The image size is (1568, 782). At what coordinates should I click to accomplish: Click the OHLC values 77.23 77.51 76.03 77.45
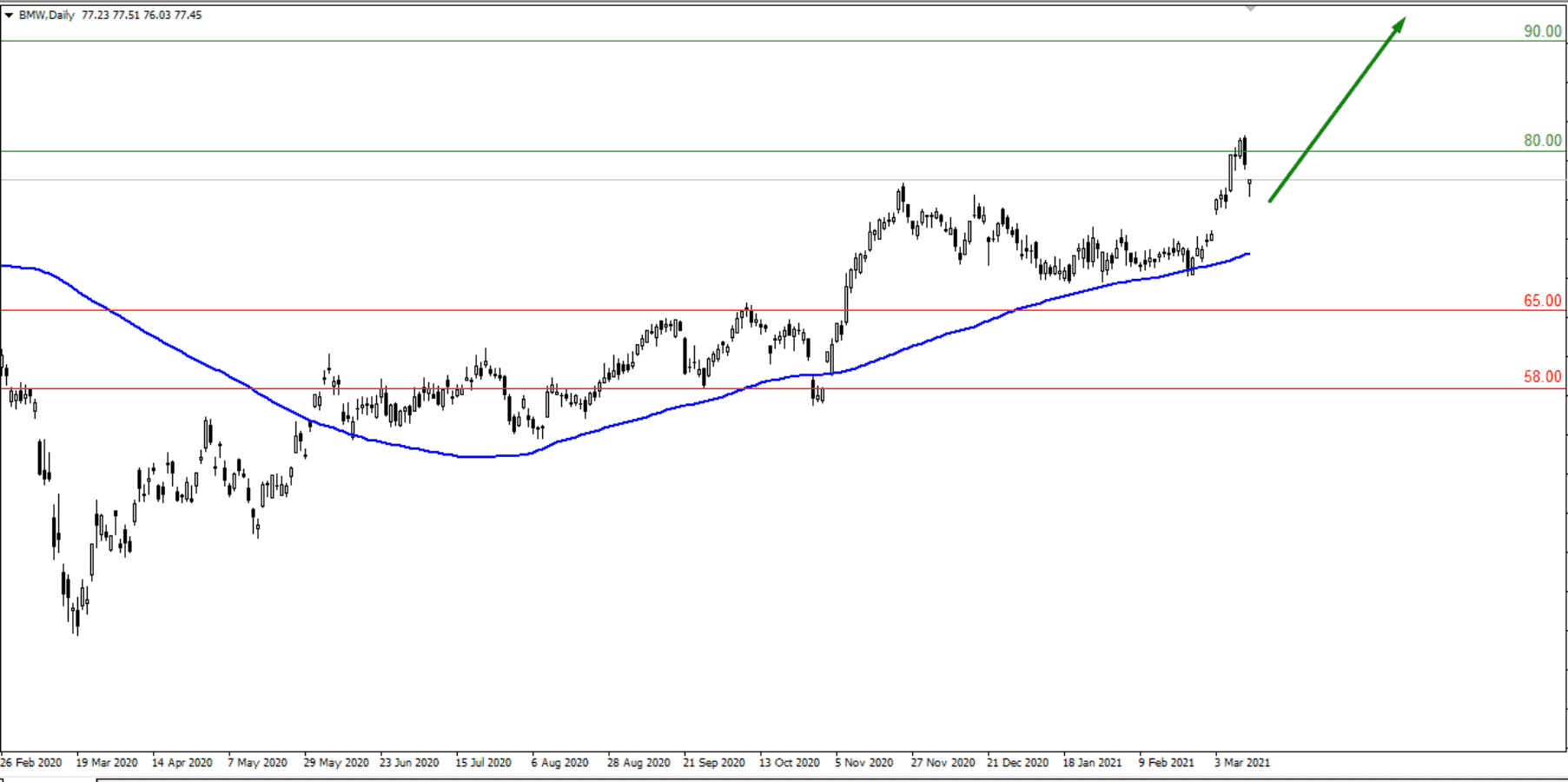(142, 15)
